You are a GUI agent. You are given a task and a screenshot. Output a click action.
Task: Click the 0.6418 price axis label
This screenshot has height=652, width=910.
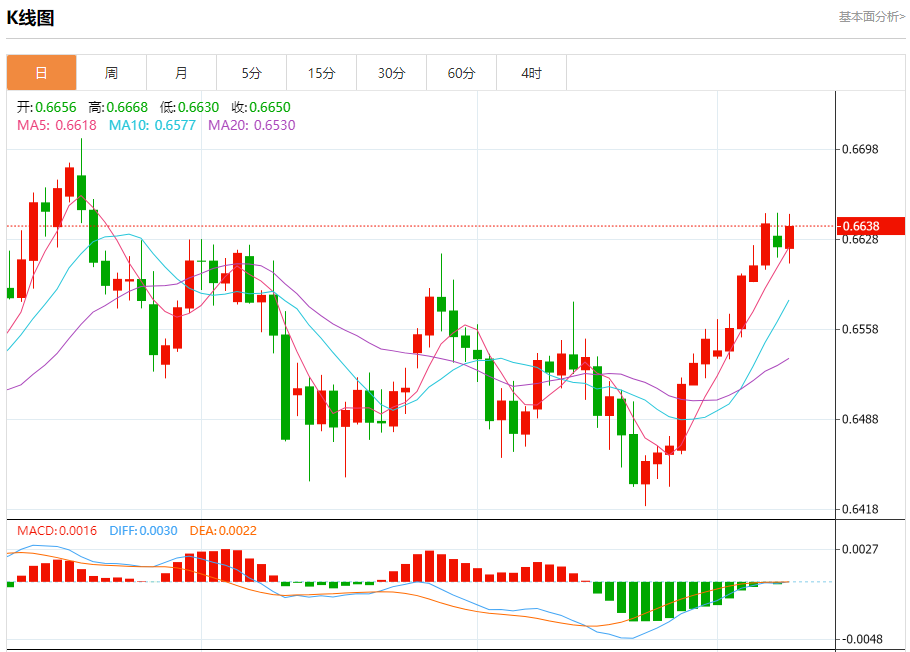[x=860, y=510]
